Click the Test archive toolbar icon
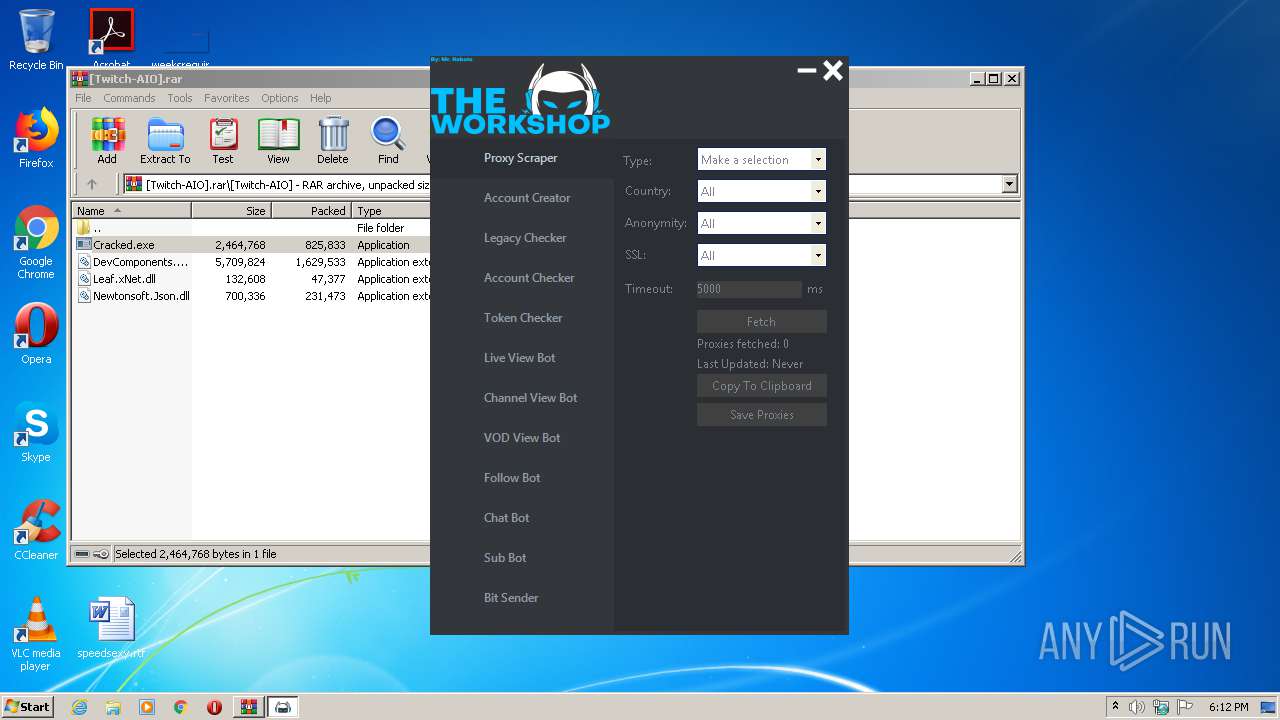This screenshot has height=720, width=1280. click(223, 141)
